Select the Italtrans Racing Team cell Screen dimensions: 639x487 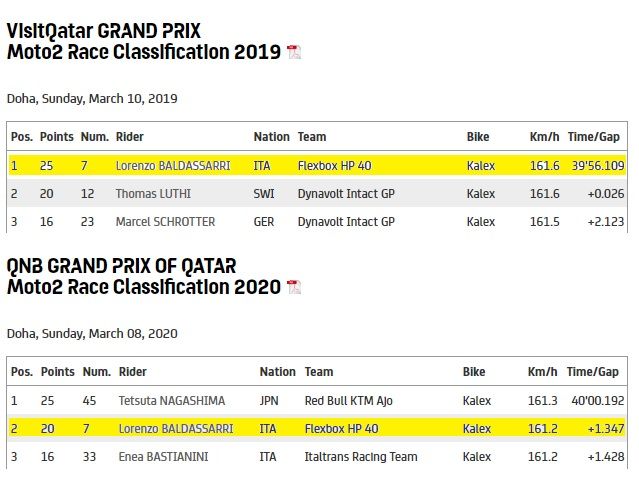point(361,457)
